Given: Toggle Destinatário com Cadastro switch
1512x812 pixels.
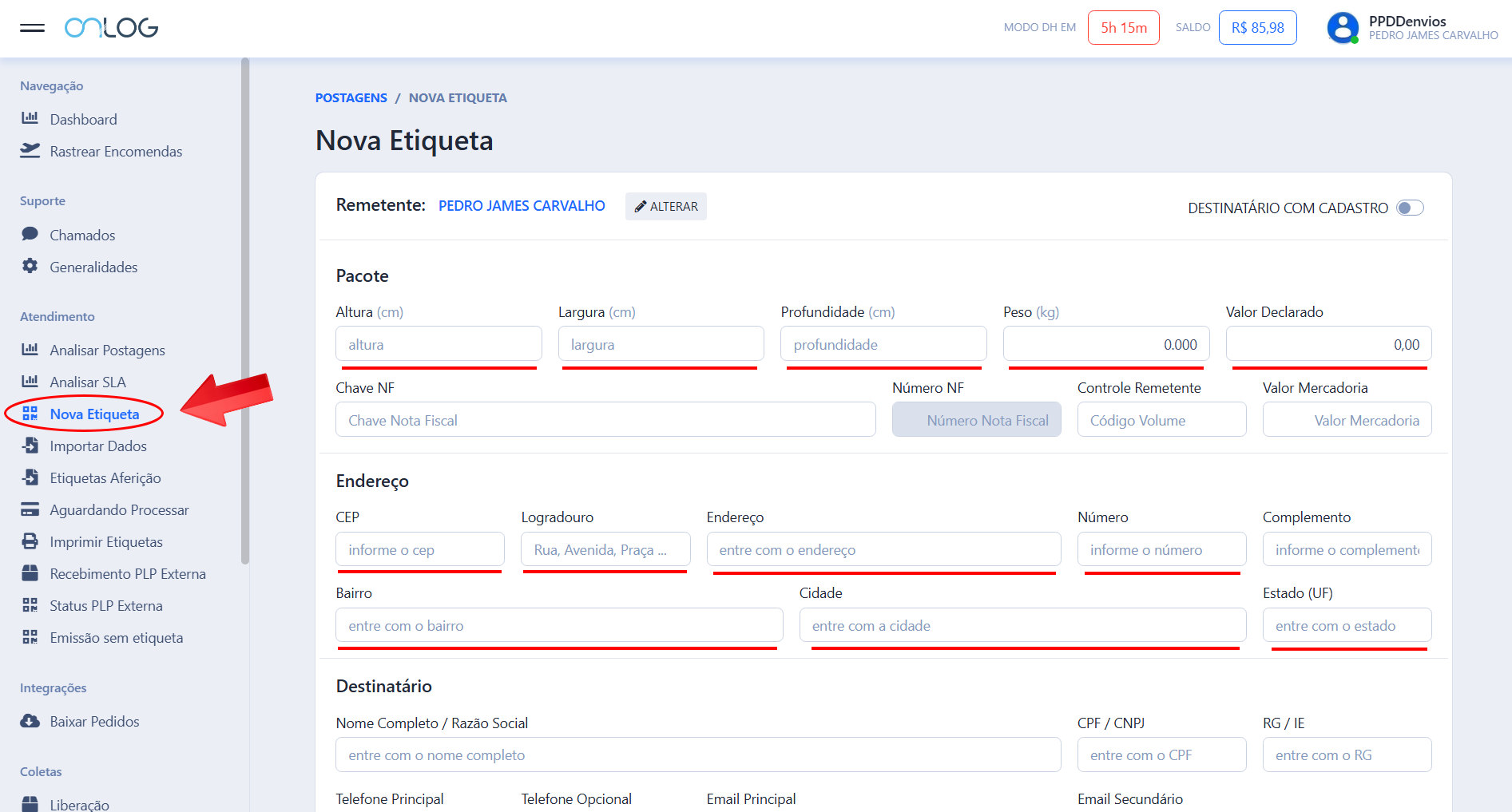Looking at the screenshot, I should 1410,208.
